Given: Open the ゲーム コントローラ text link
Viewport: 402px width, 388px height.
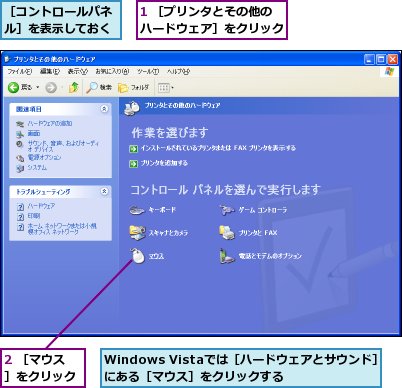Looking at the screenshot, I should (263, 210).
